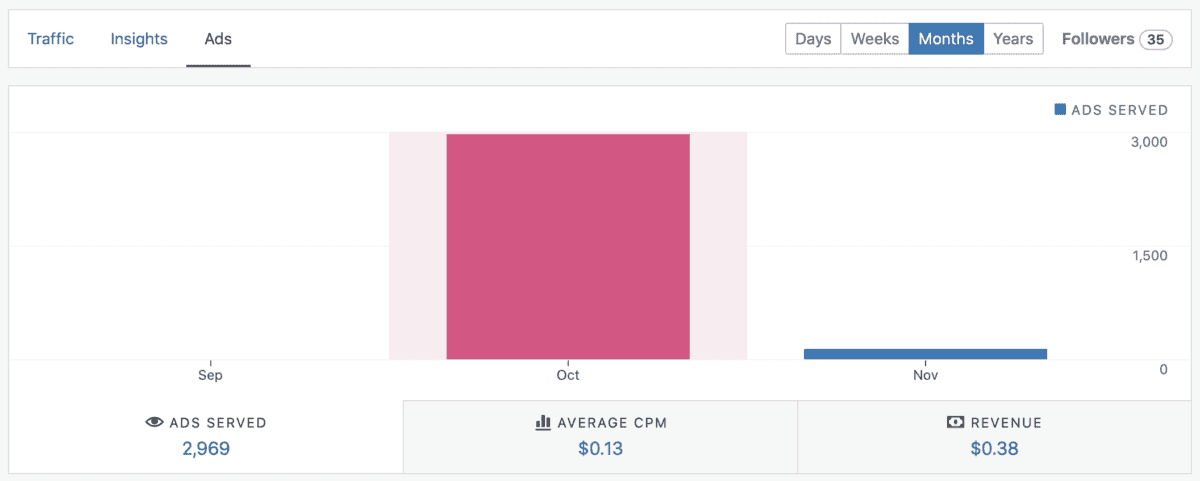Show stats by Days
The image size is (1200, 481).
(813, 39)
